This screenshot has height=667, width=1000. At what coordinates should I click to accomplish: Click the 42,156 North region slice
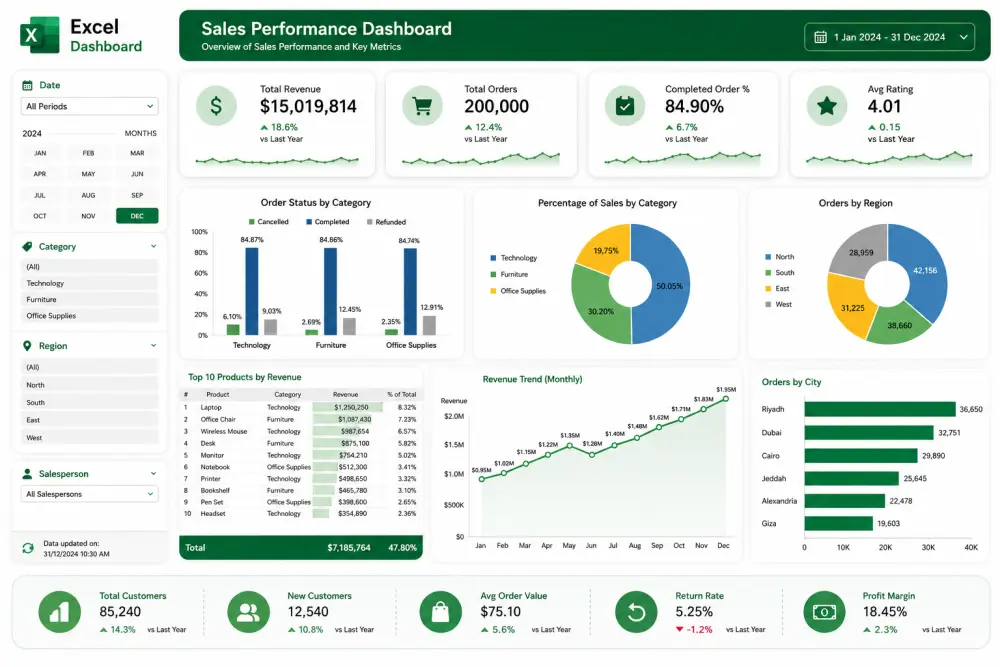coord(923,271)
